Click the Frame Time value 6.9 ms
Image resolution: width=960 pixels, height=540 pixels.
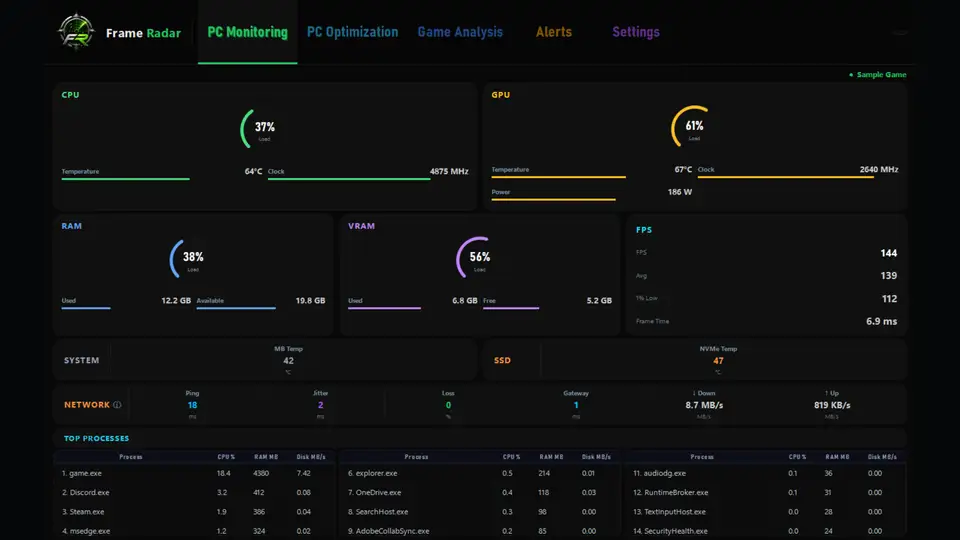click(882, 321)
